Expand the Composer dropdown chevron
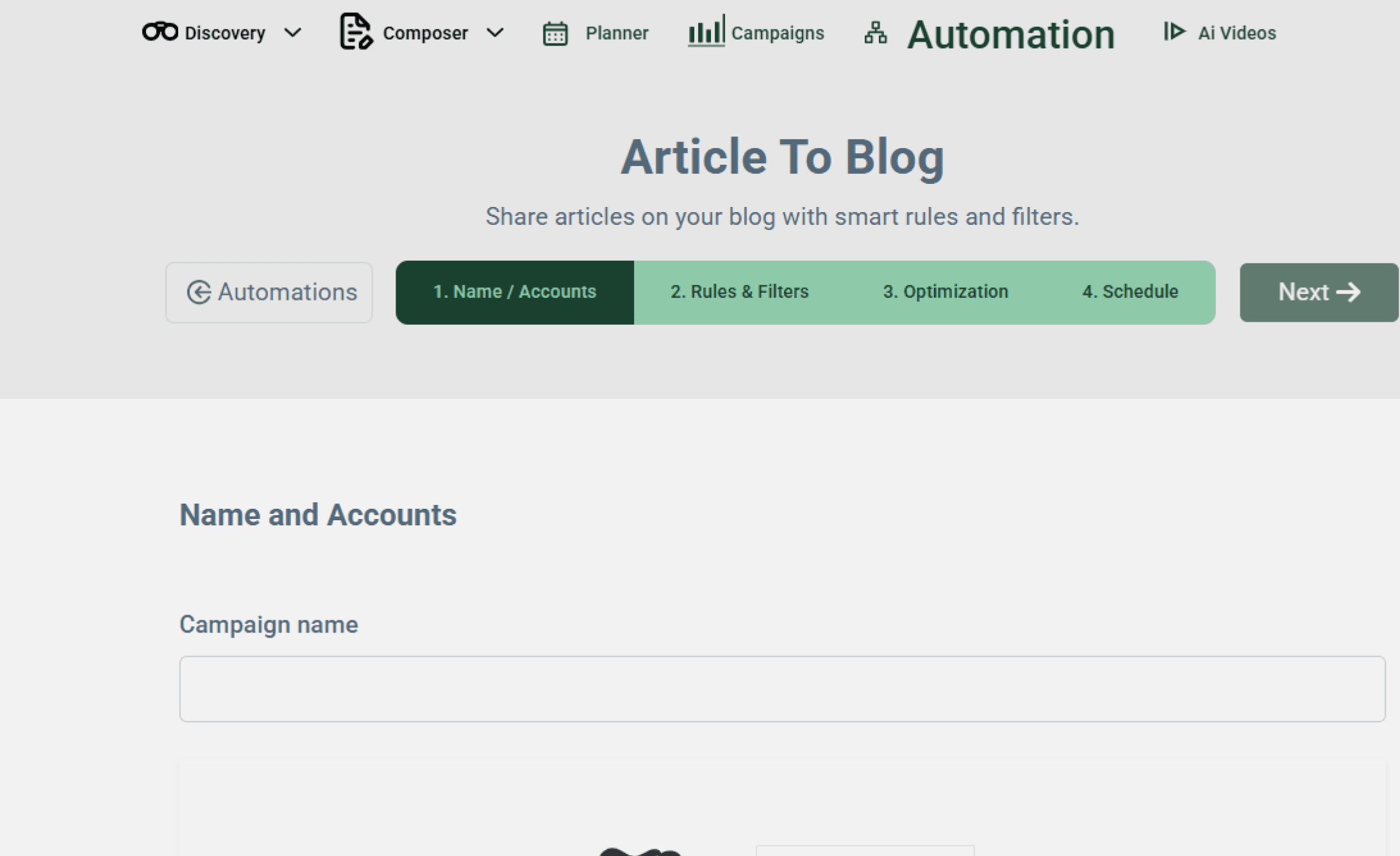The image size is (1400, 856). 495,33
